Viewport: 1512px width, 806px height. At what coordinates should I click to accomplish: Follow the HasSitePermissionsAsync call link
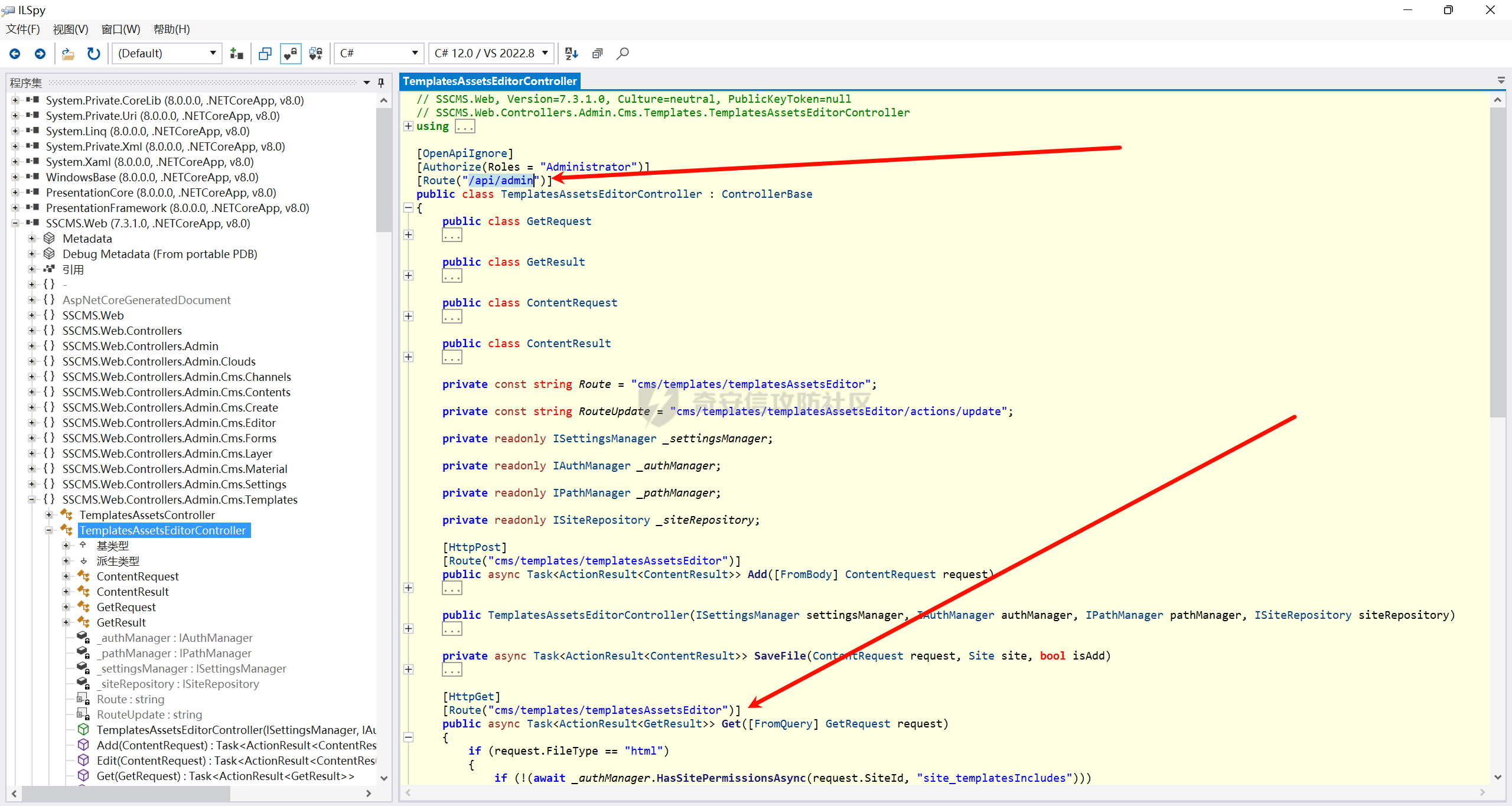[731, 778]
